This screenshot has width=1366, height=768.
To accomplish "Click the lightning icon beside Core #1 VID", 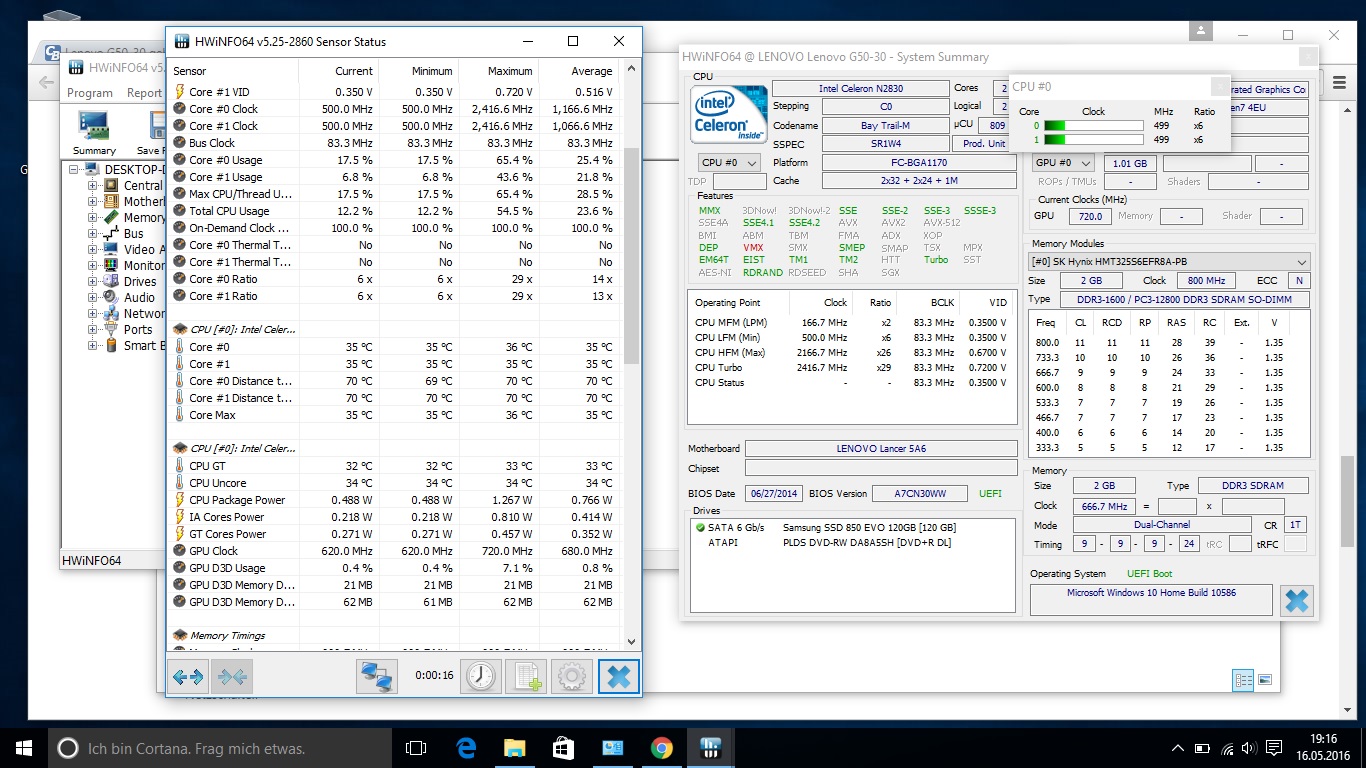I will 179,92.
